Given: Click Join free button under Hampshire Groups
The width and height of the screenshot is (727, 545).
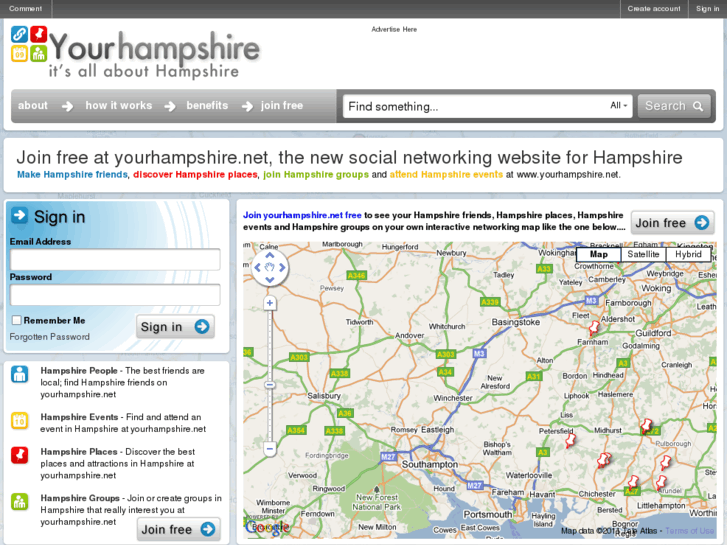Looking at the screenshot, I should coord(179,529).
